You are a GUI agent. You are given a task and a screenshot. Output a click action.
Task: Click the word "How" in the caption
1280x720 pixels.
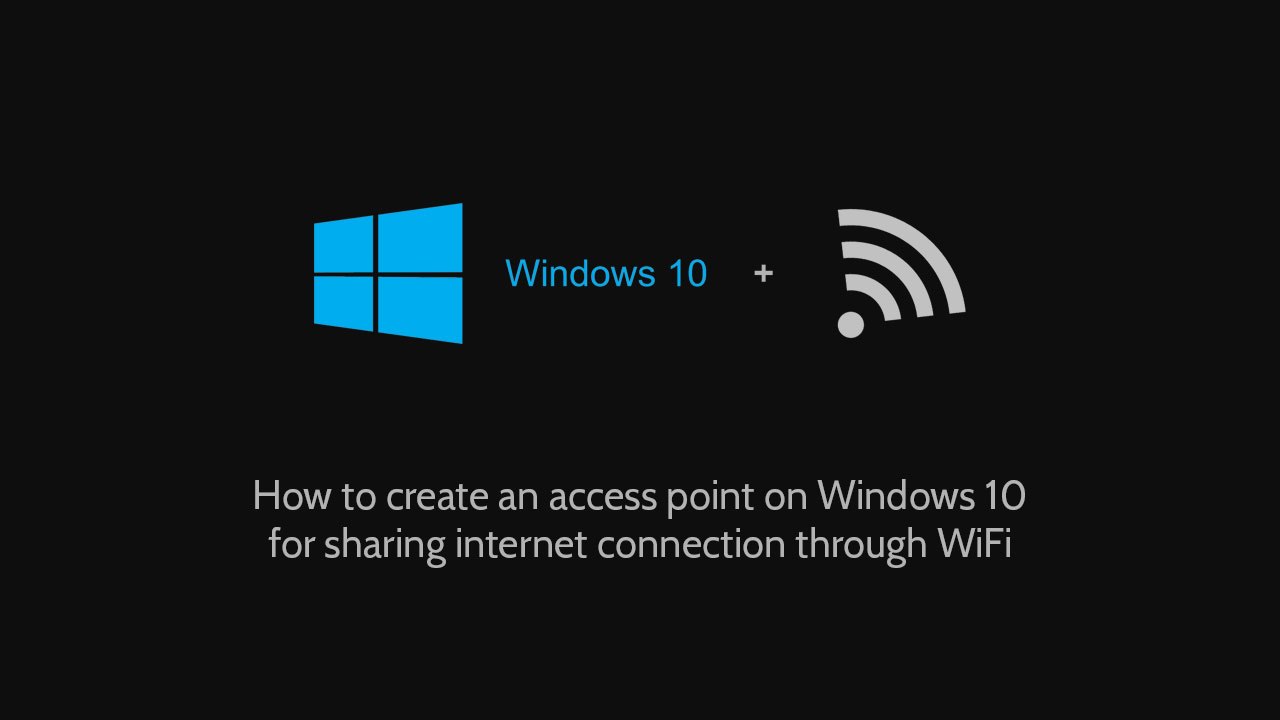(284, 495)
